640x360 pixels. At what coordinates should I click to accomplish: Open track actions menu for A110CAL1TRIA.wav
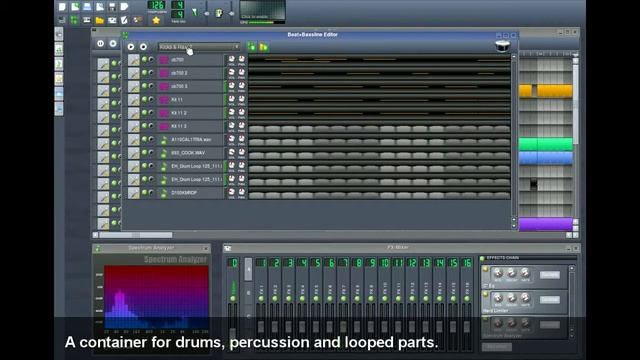coord(133,140)
